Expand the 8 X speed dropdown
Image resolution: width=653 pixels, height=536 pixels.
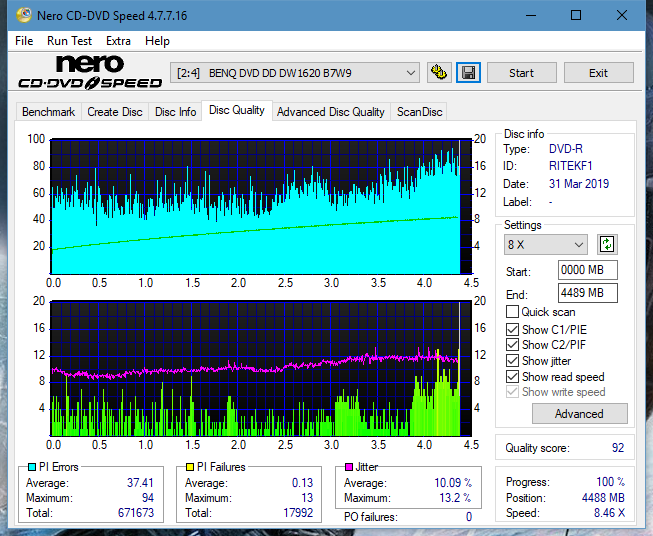pyautogui.click(x=546, y=244)
